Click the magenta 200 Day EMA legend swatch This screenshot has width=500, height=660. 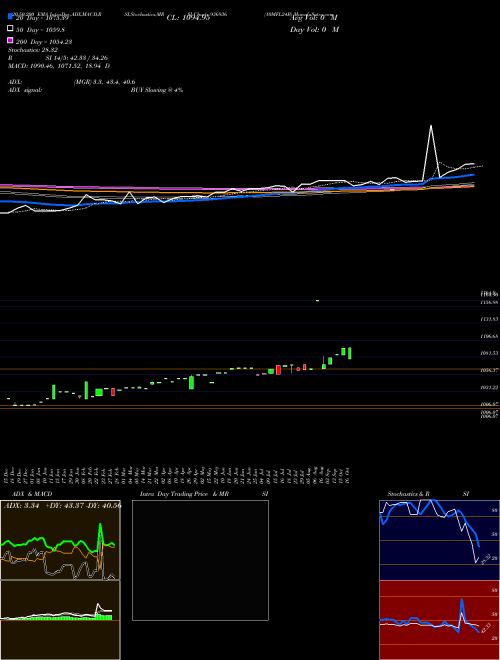[x=10, y=40]
